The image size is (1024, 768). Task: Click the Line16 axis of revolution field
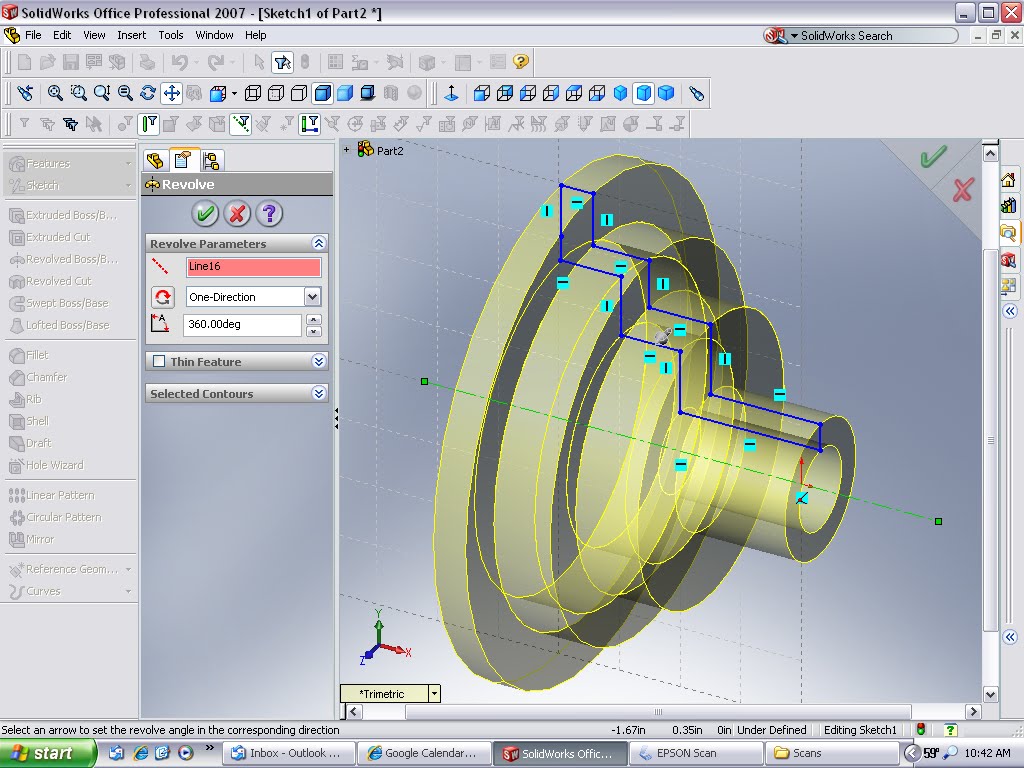pos(253,266)
